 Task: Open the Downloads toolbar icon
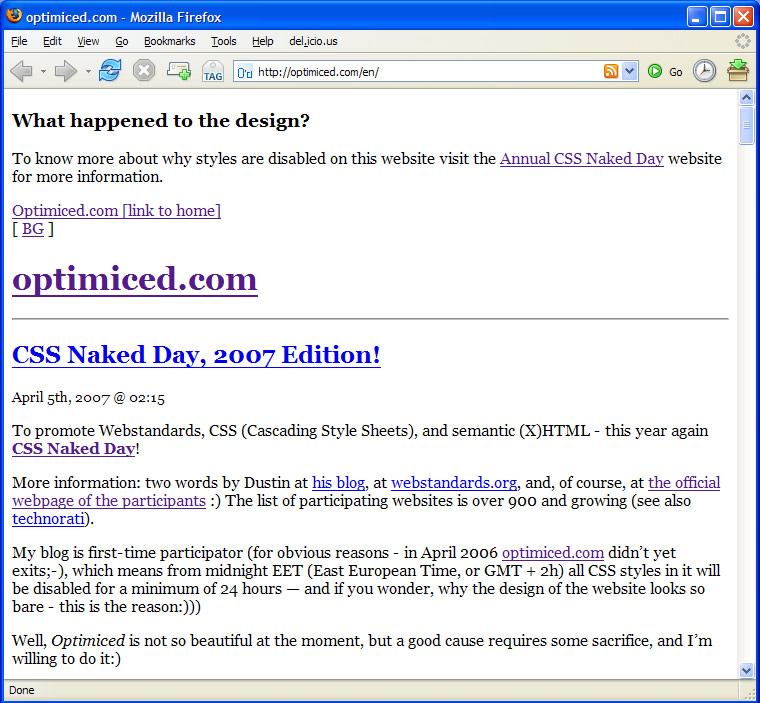click(738, 71)
